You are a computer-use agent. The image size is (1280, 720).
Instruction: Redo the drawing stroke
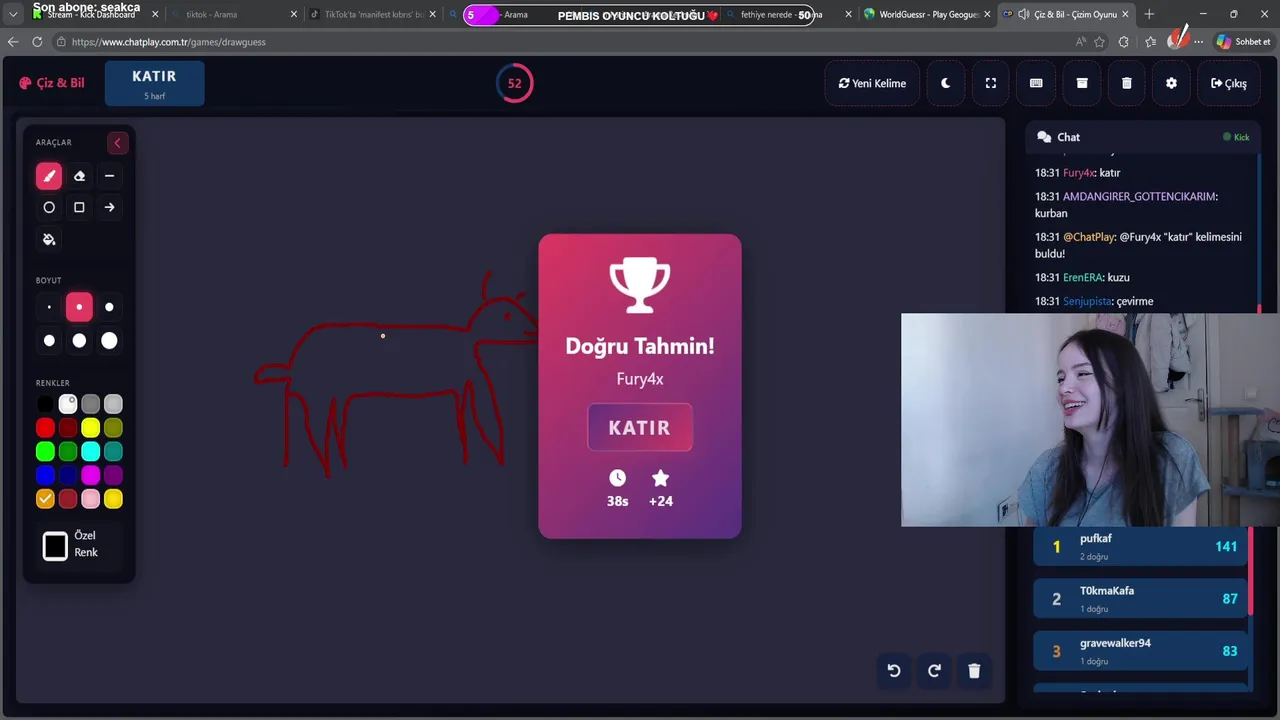point(934,671)
